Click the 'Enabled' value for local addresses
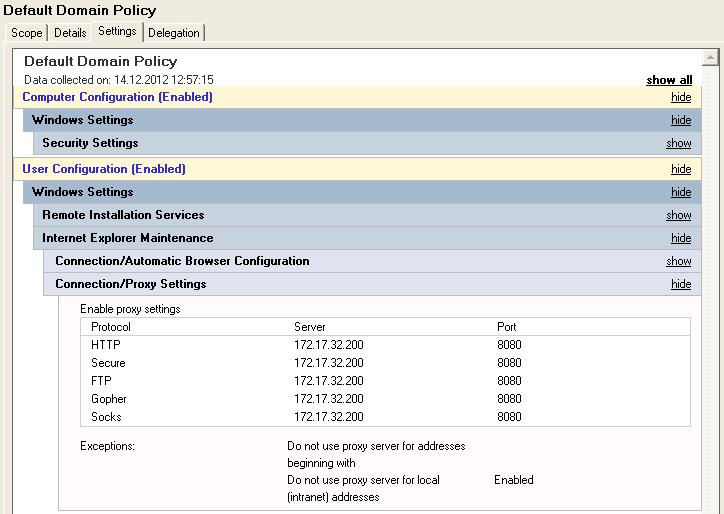The width and height of the screenshot is (724, 514). click(x=513, y=480)
